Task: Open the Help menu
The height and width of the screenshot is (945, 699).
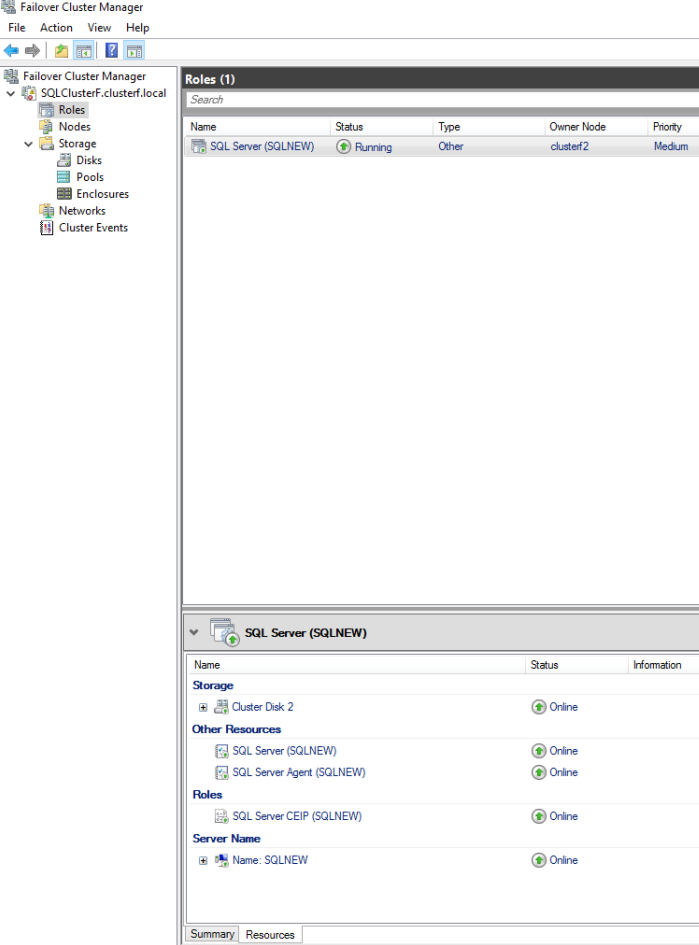Action: (137, 28)
